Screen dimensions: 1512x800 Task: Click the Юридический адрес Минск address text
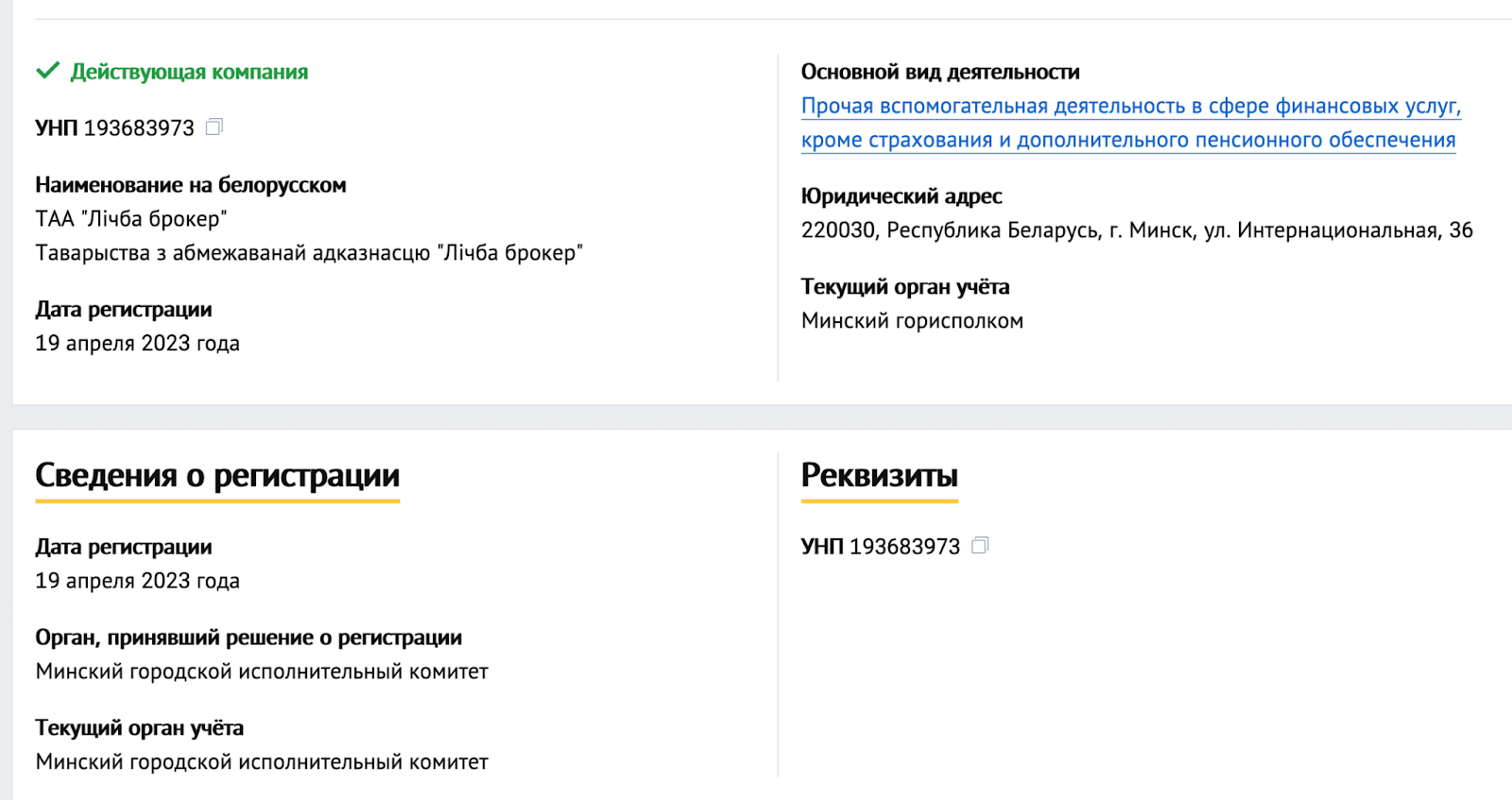click(x=1134, y=228)
